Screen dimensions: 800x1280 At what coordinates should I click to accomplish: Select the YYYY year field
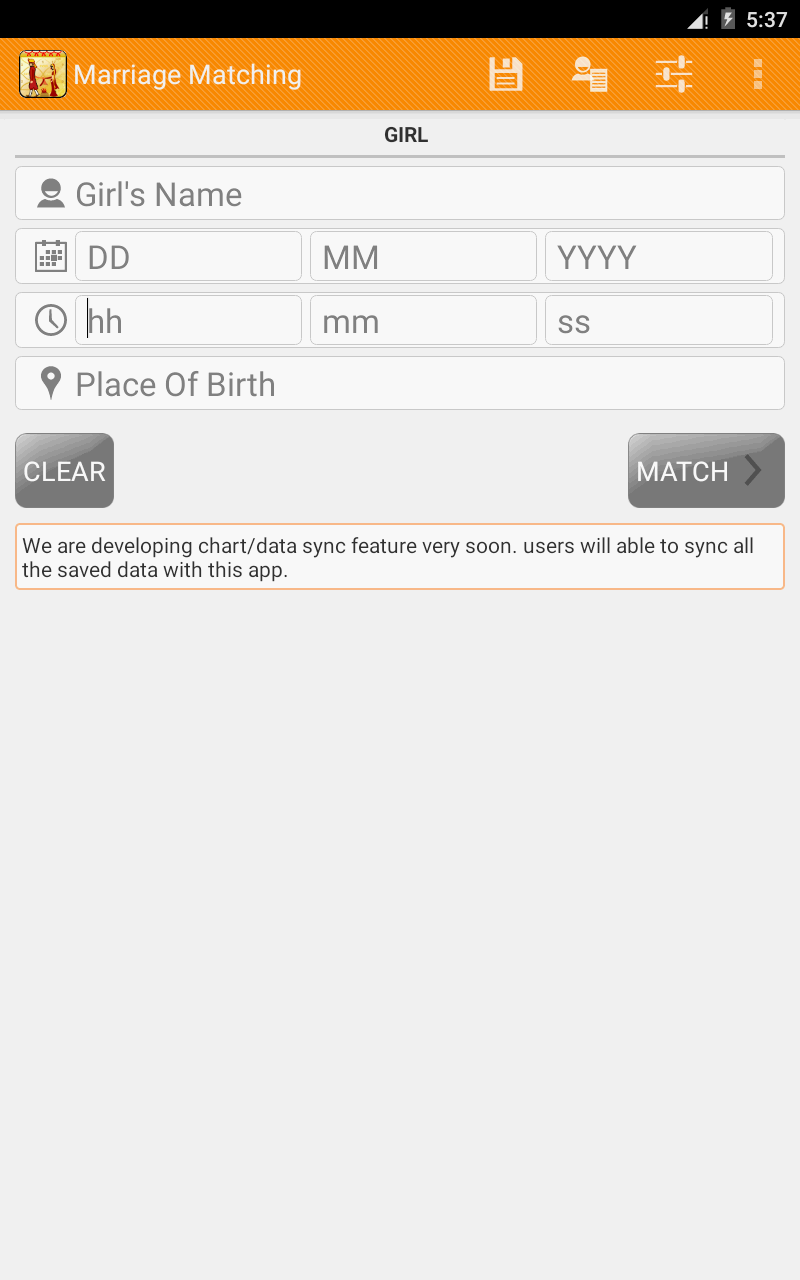pyautogui.click(x=659, y=256)
